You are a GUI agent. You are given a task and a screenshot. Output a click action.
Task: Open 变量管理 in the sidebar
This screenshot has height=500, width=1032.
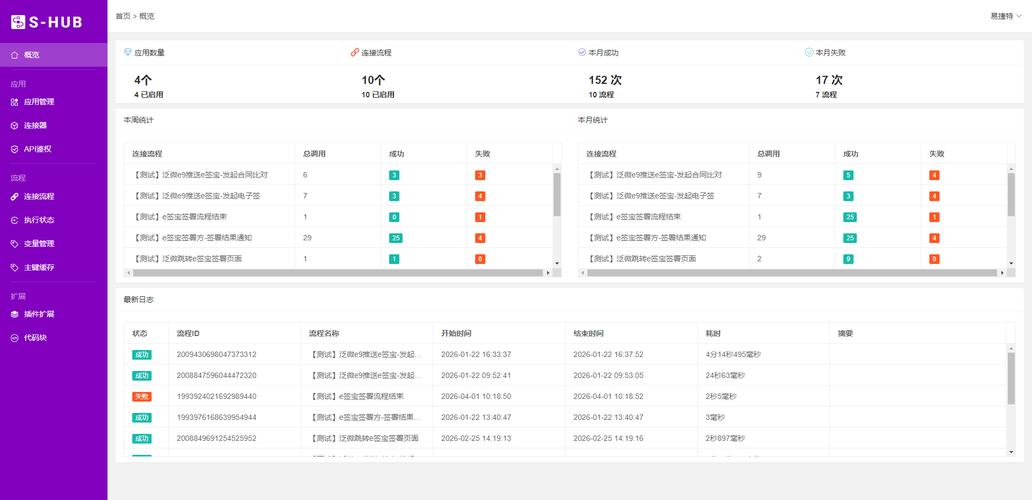tap(39, 243)
